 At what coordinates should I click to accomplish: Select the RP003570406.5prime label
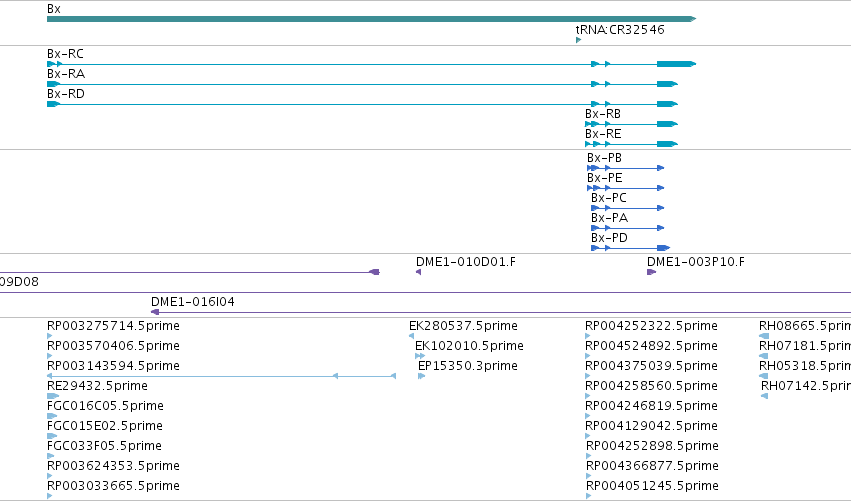pos(113,346)
